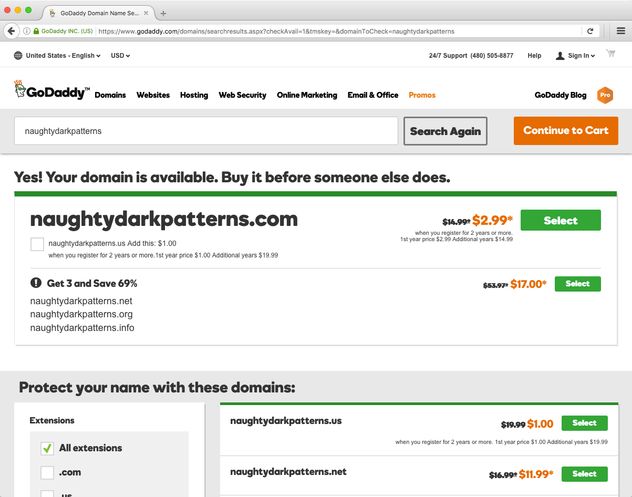Reload page with refresh icon
The width and height of the screenshot is (632, 497).
590,31
